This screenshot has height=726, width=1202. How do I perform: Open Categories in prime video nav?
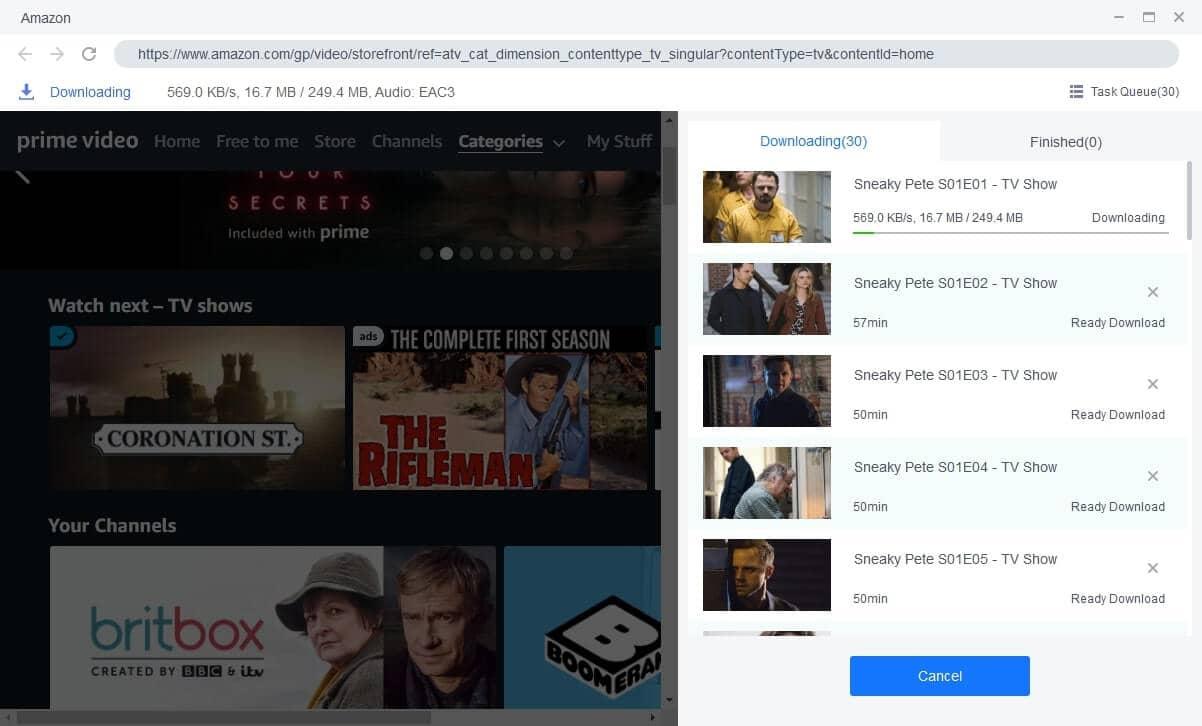coord(500,141)
